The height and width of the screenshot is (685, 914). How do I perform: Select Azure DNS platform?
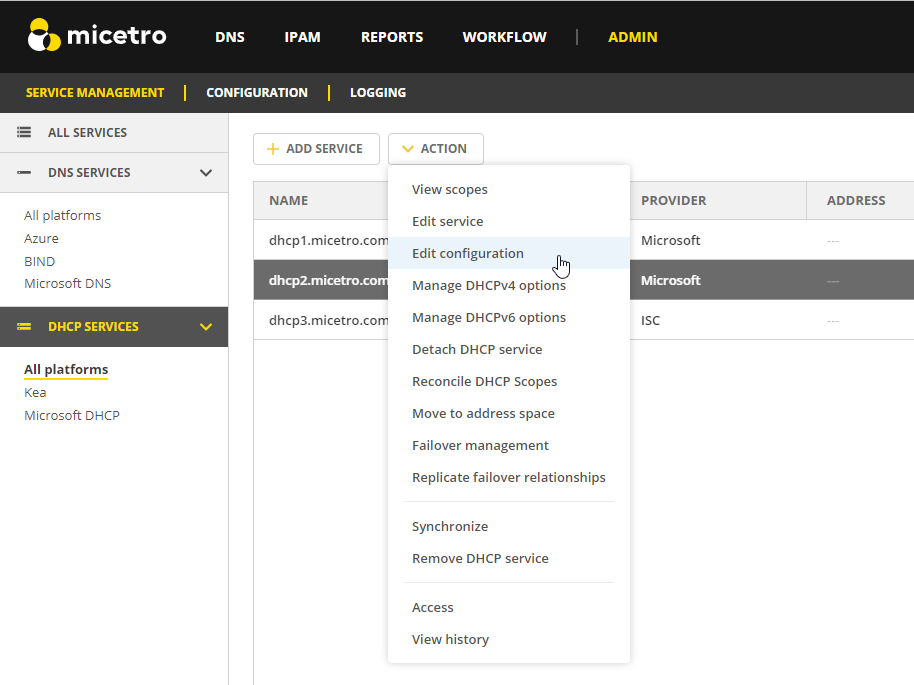click(x=41, y=238)
